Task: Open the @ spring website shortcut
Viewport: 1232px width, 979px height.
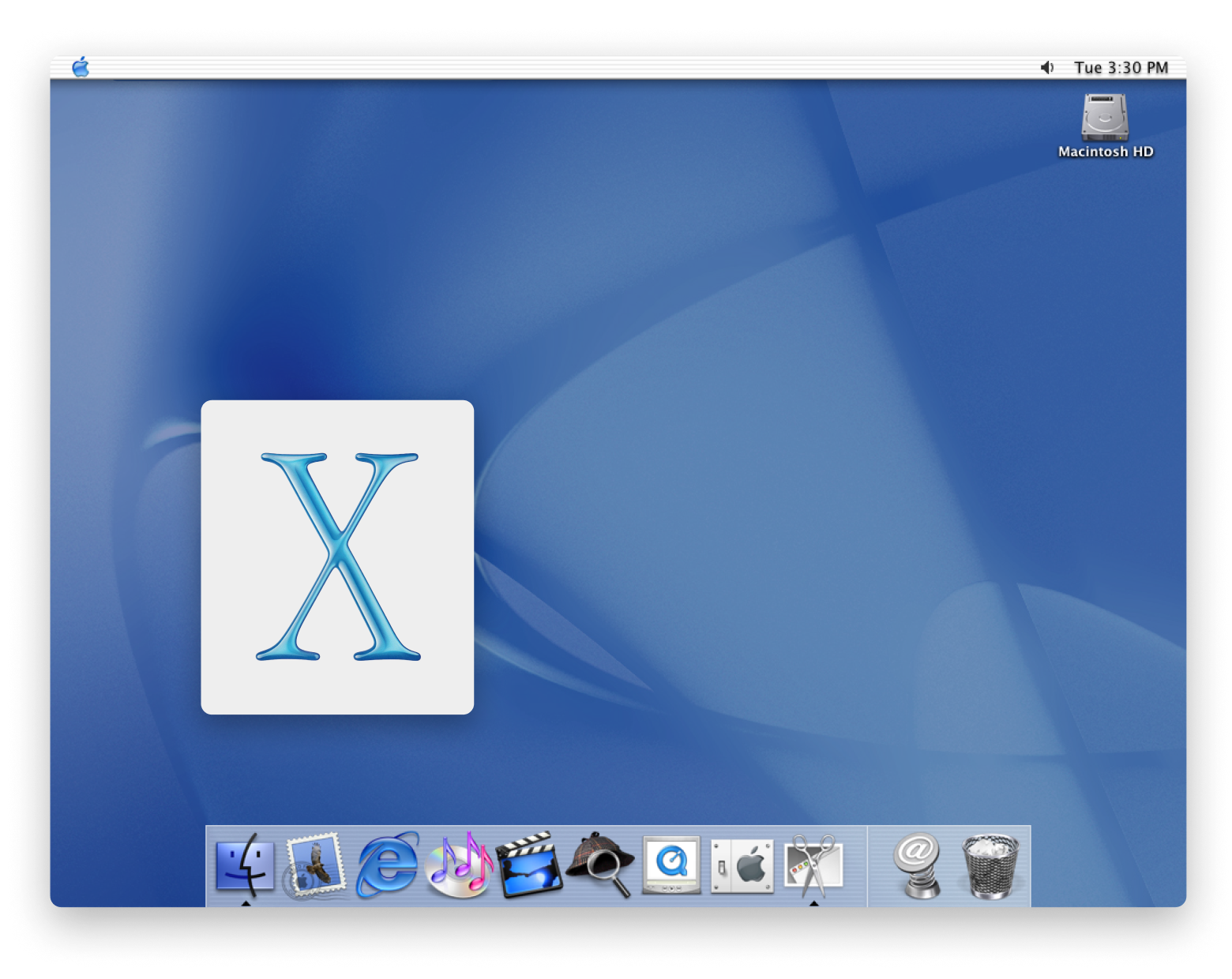Action: 918,866
